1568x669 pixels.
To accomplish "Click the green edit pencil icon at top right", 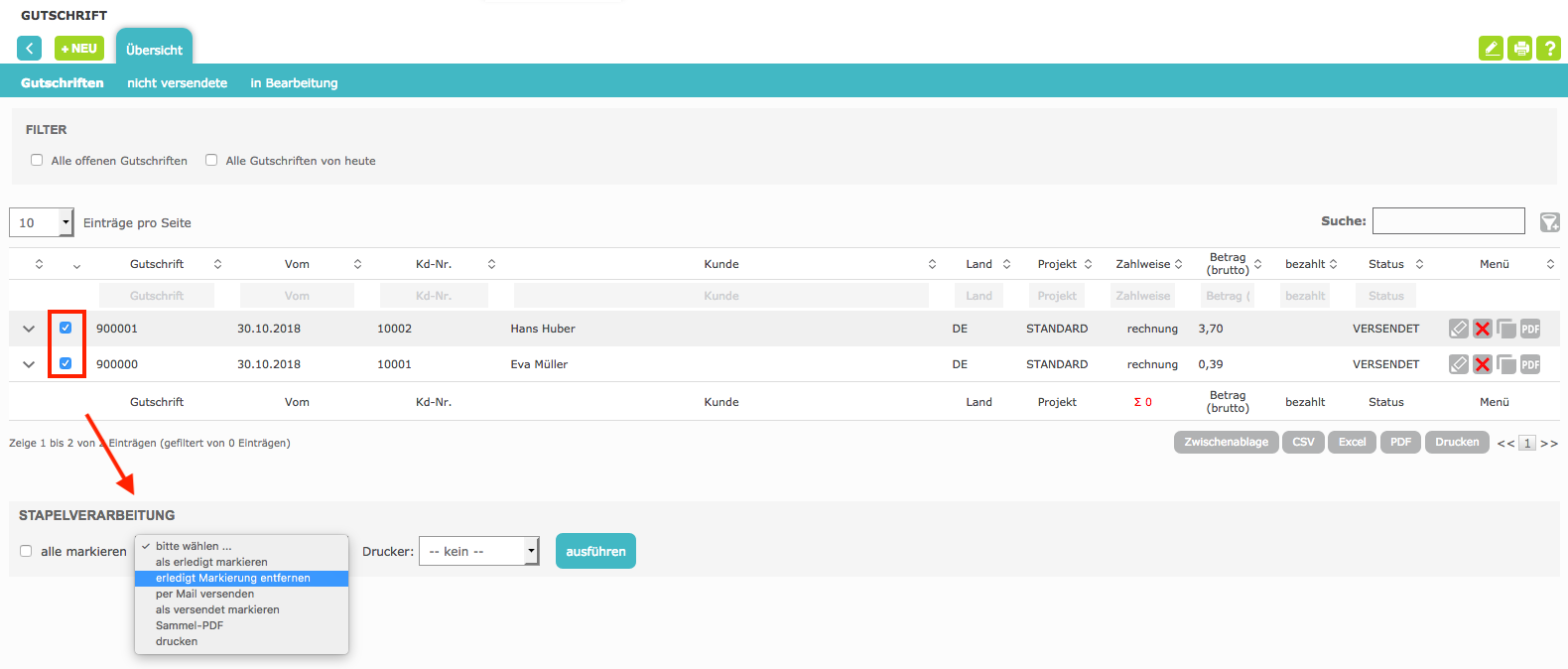I will 1491,48.
